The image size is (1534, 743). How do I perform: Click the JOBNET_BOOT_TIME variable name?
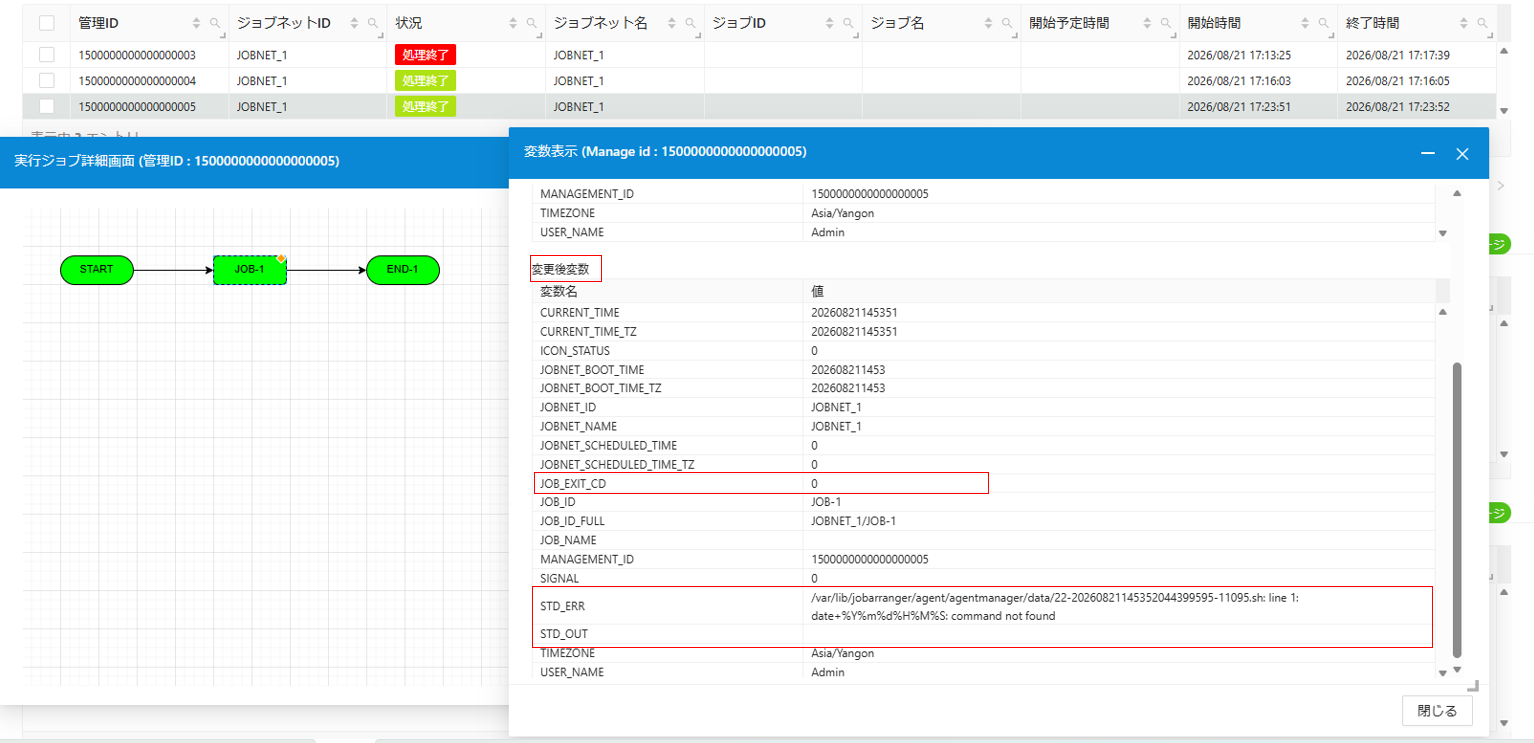point(592,370)
